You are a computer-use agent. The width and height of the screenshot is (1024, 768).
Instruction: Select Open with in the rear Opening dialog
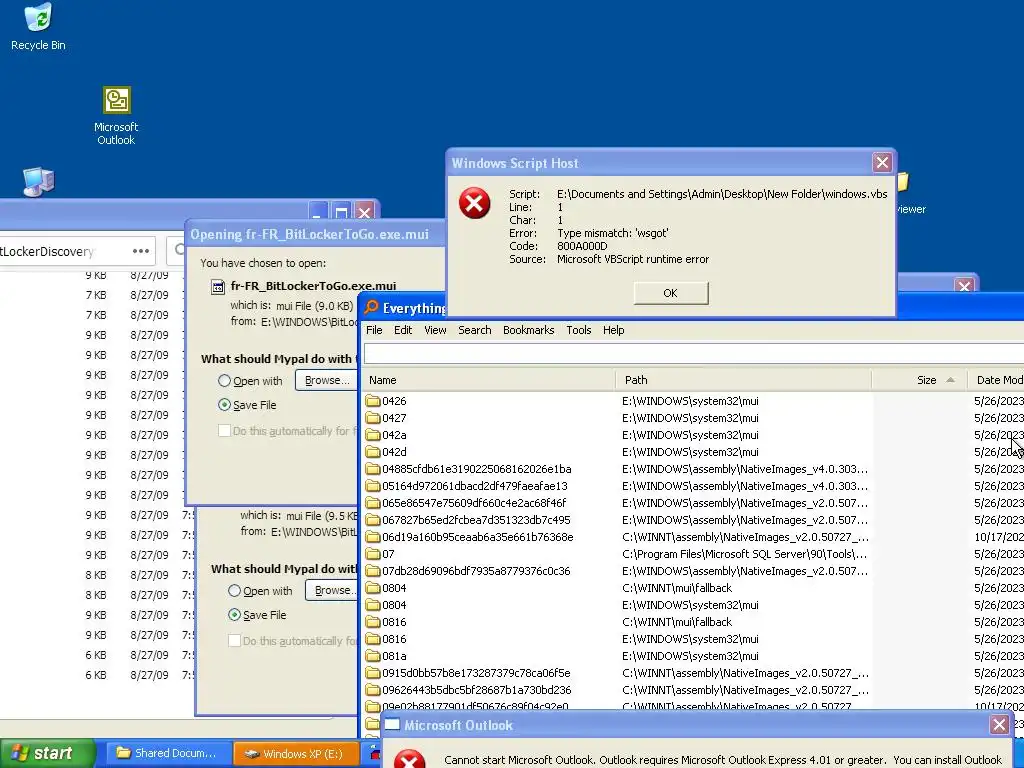click(234, 591)
